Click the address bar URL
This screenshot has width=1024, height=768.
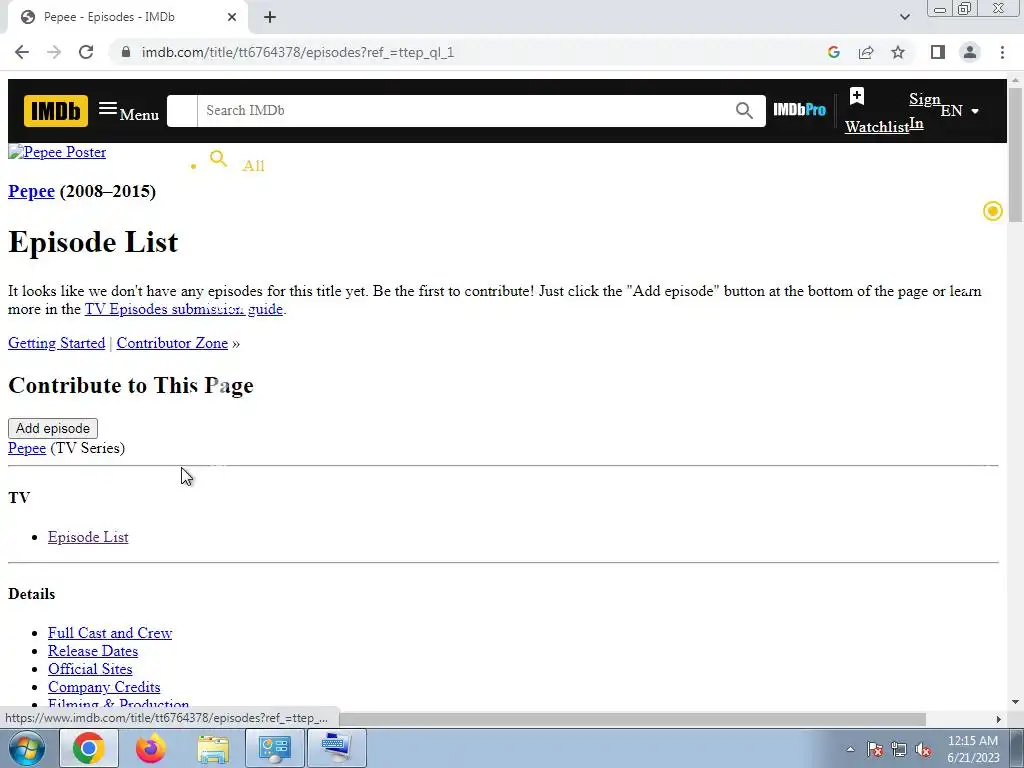[298, 52]
